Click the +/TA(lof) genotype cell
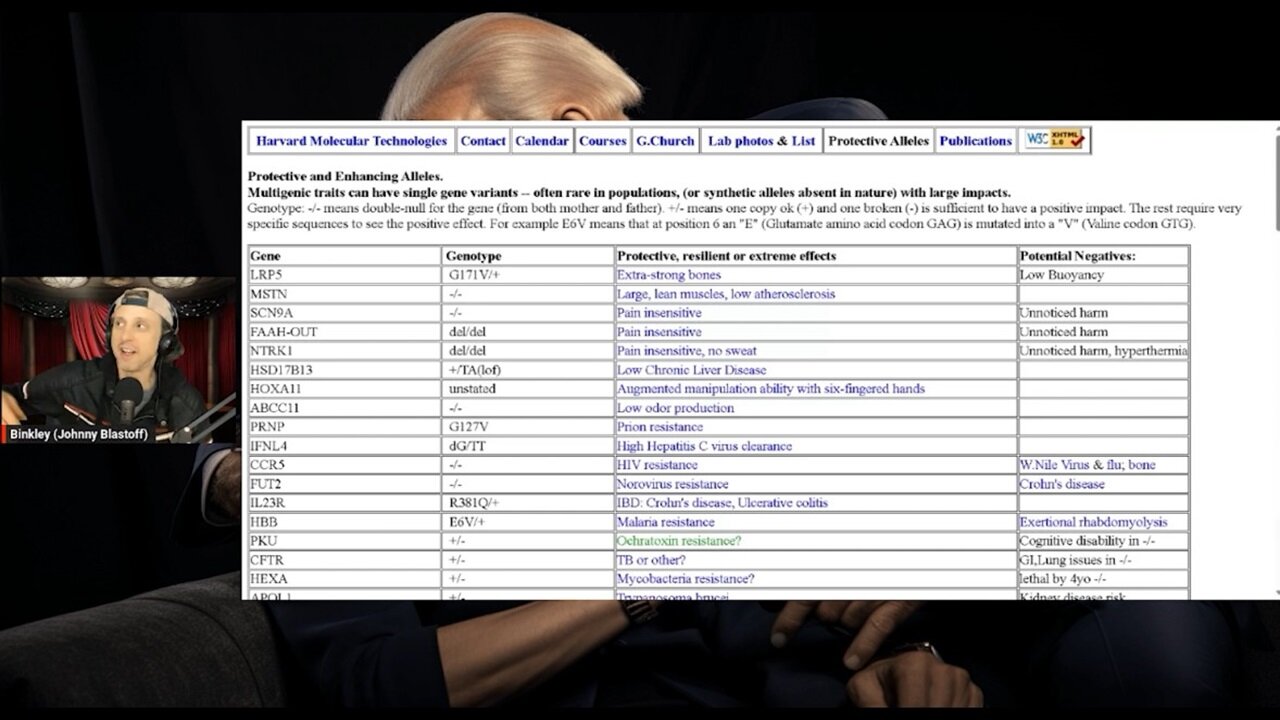The height and width of the screenshot is (720, 1280). pyautogui.click(x=529, y=370)
